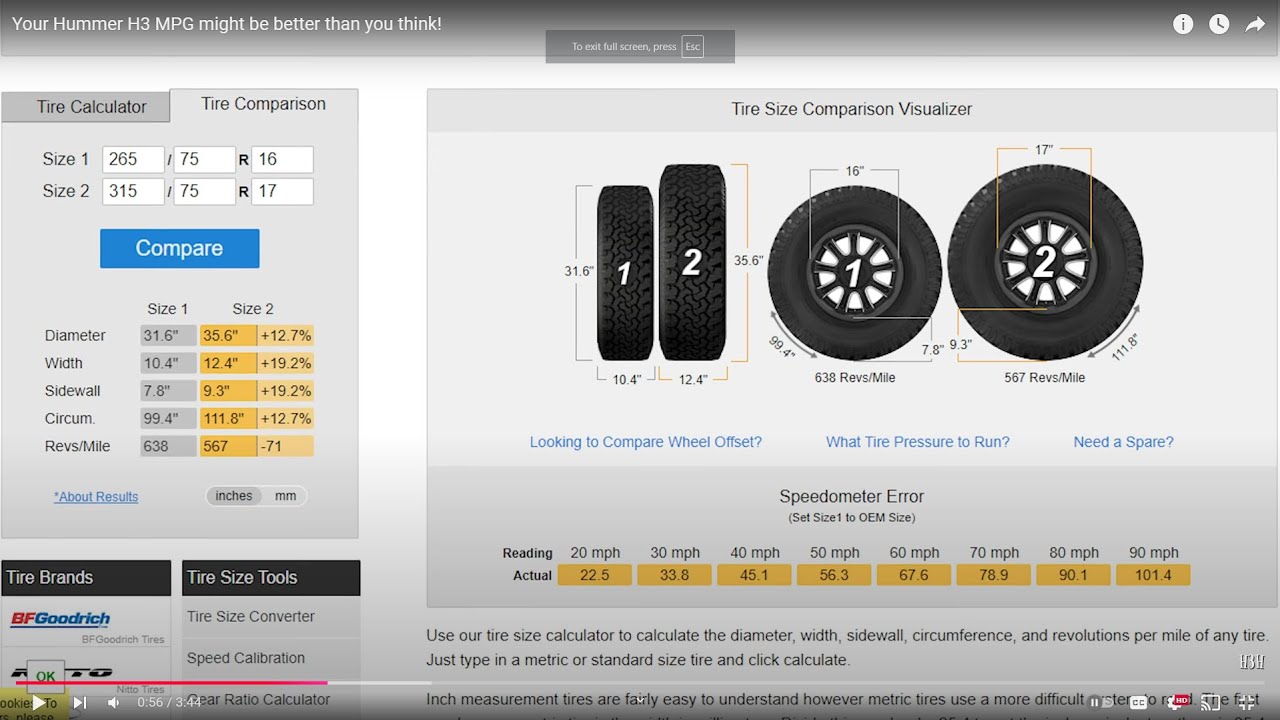The width and height of the screenshot is (1280, 720).
Task: Select the Tire Comparison tab
Action: (x=263, y=104)
